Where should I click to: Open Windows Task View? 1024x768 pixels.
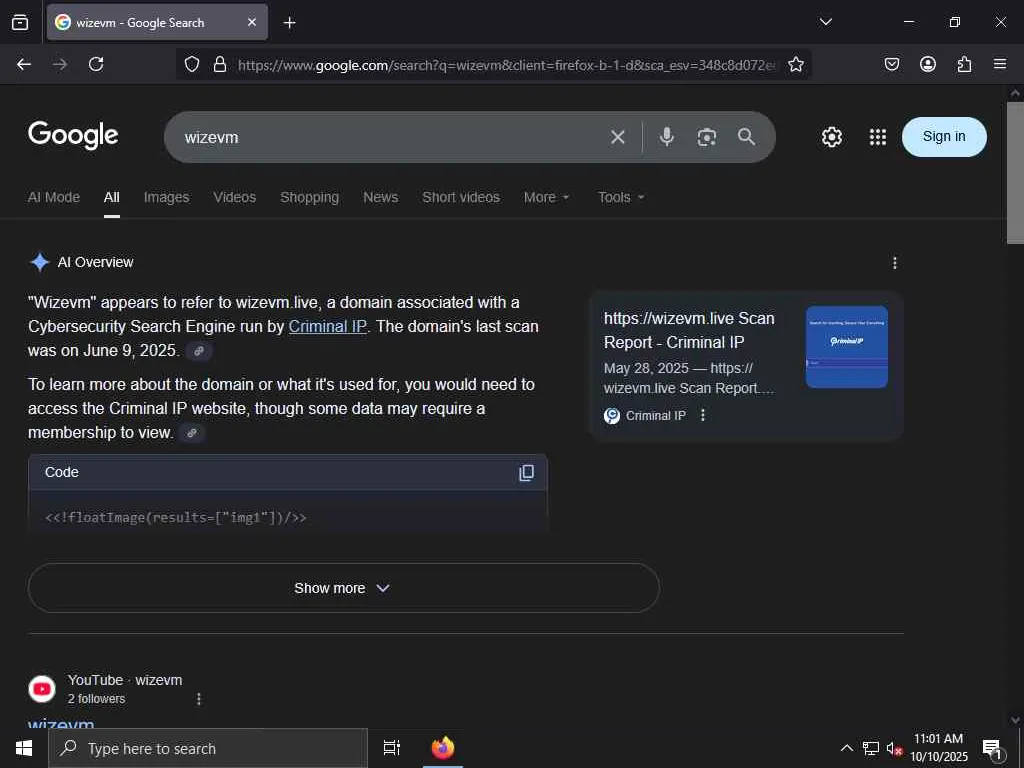[x=391, y=748]
